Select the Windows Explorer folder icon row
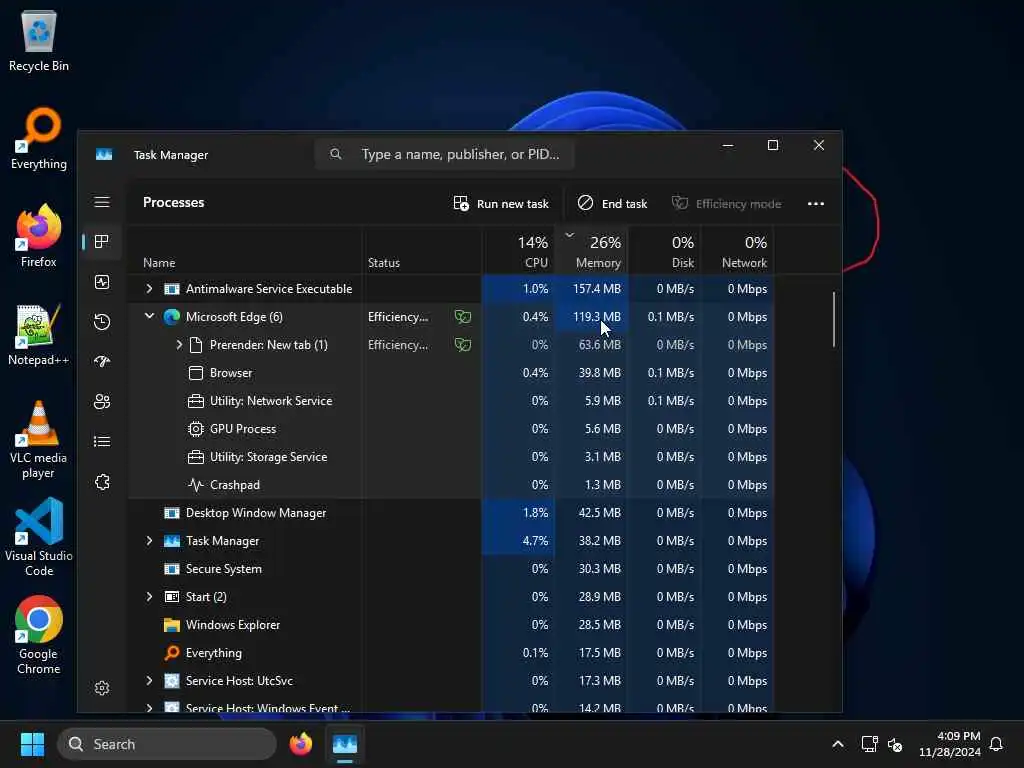 click(172, 625)
